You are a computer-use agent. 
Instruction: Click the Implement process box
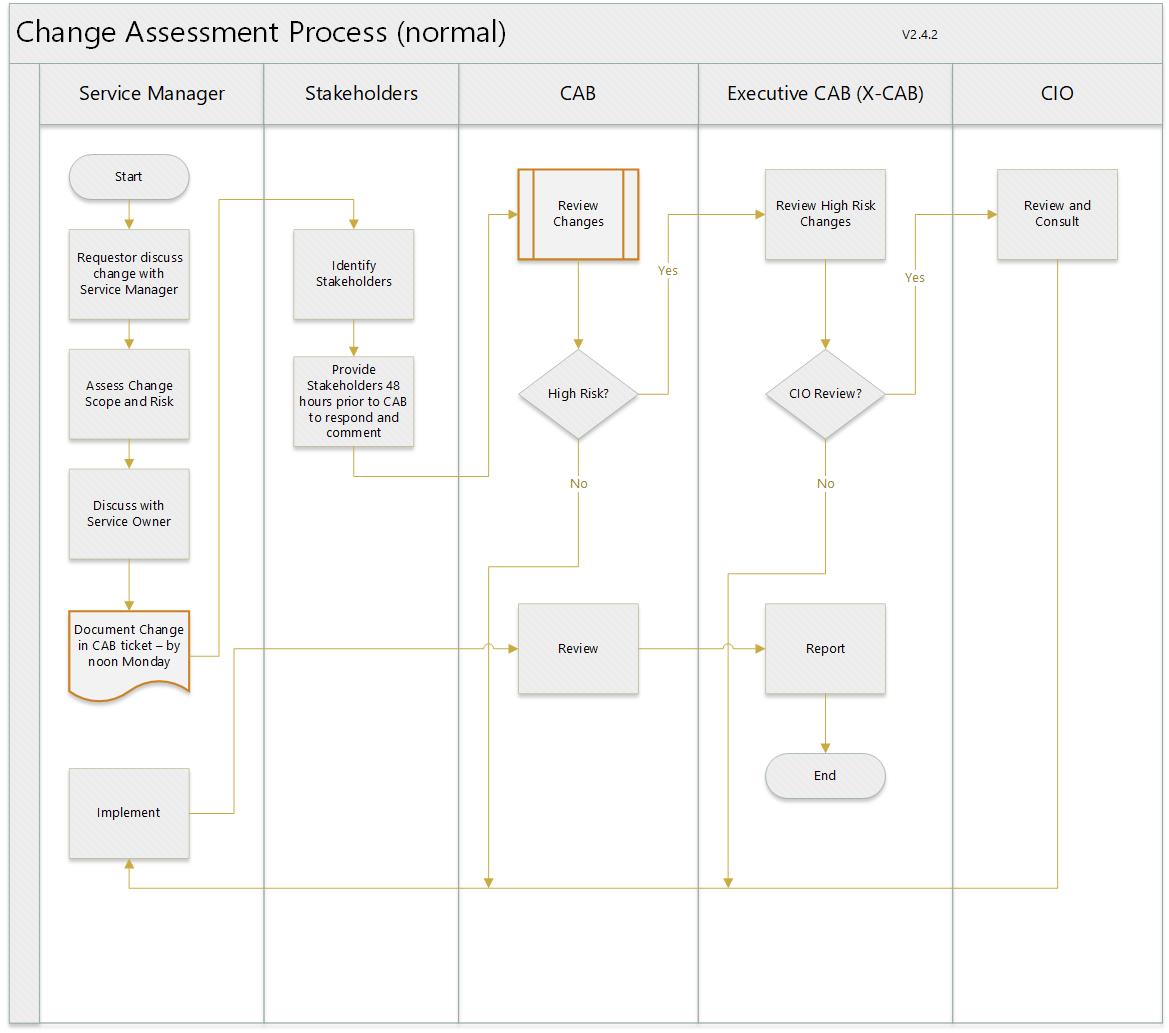point(128,813)
